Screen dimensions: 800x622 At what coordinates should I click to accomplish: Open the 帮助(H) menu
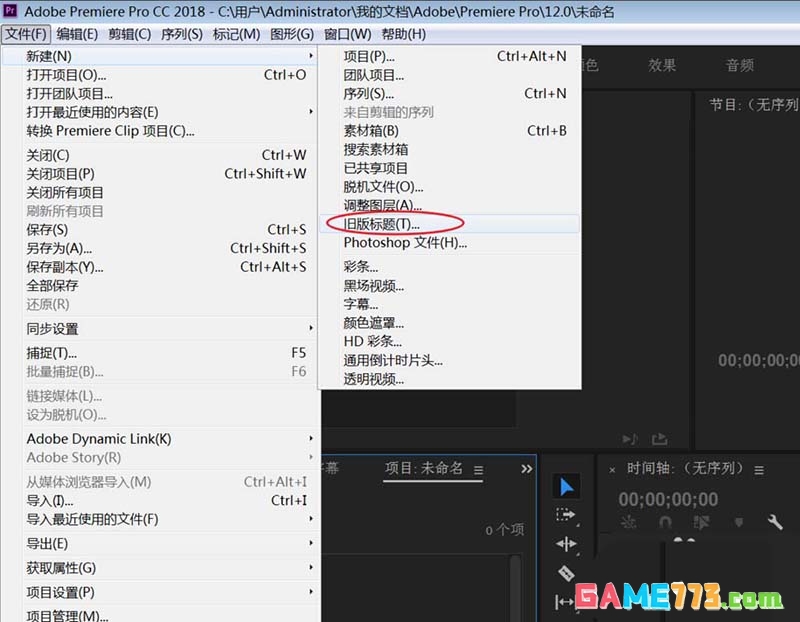click(404, 34)
